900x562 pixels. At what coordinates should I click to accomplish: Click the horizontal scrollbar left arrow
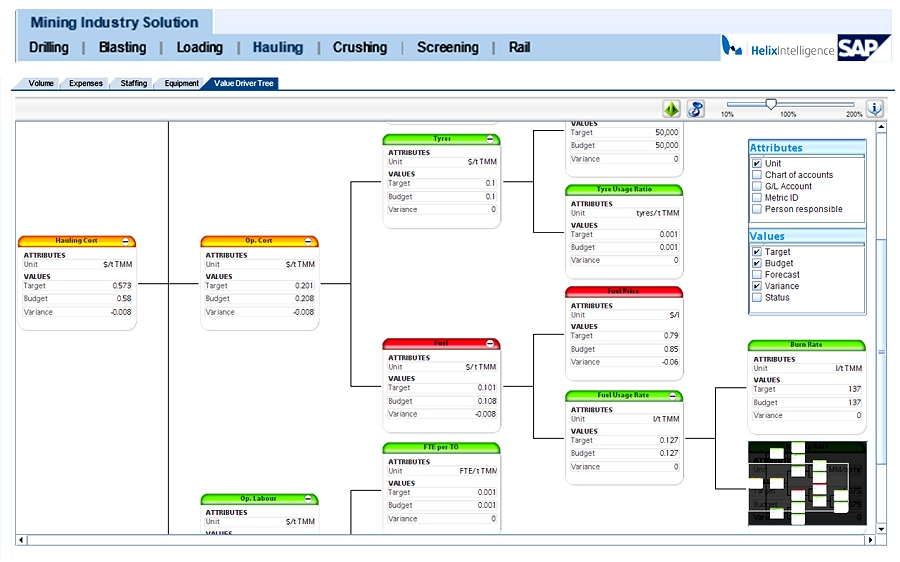(21, 540)
